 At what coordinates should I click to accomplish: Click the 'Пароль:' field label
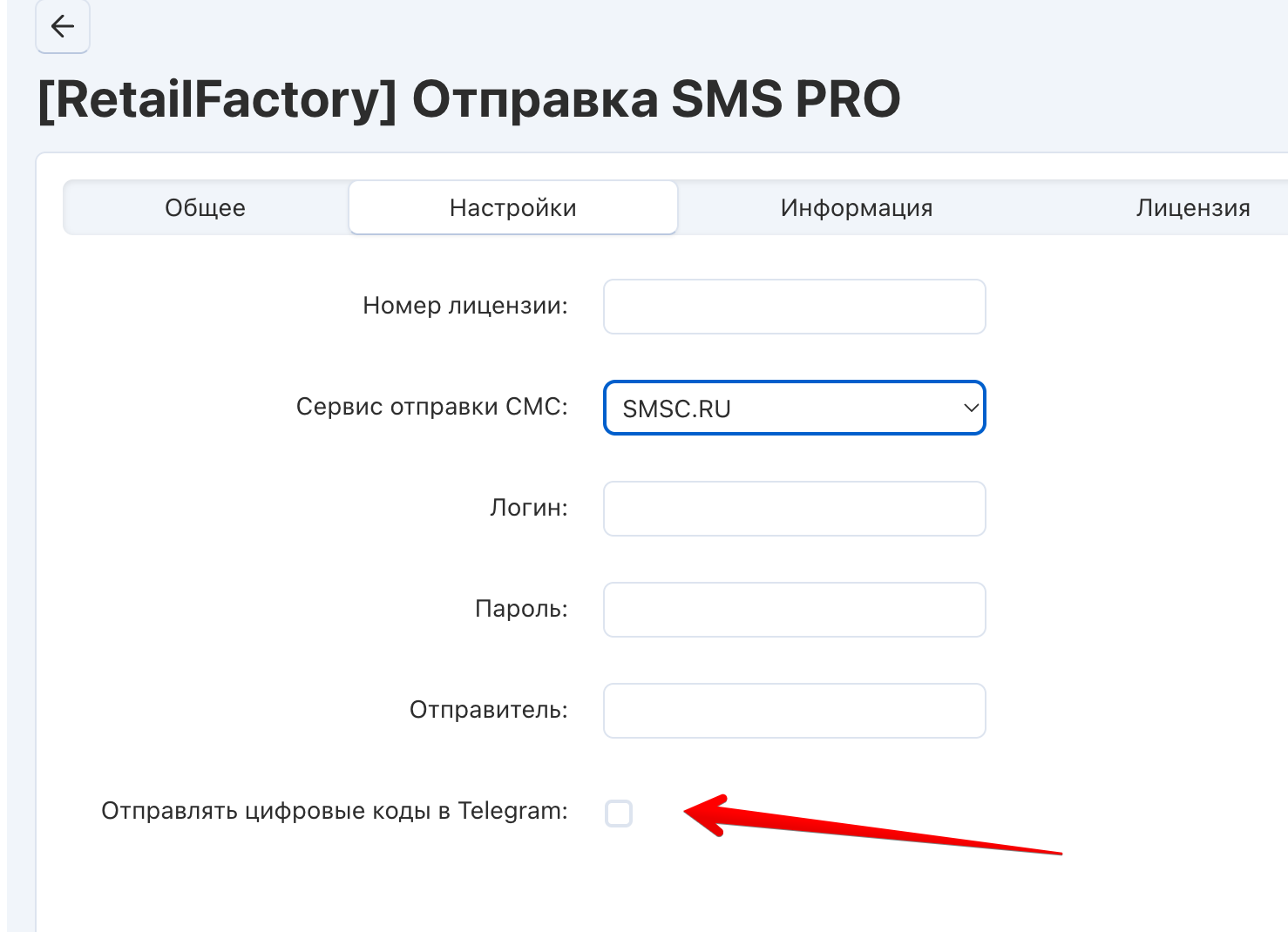(x=521, y=609)
